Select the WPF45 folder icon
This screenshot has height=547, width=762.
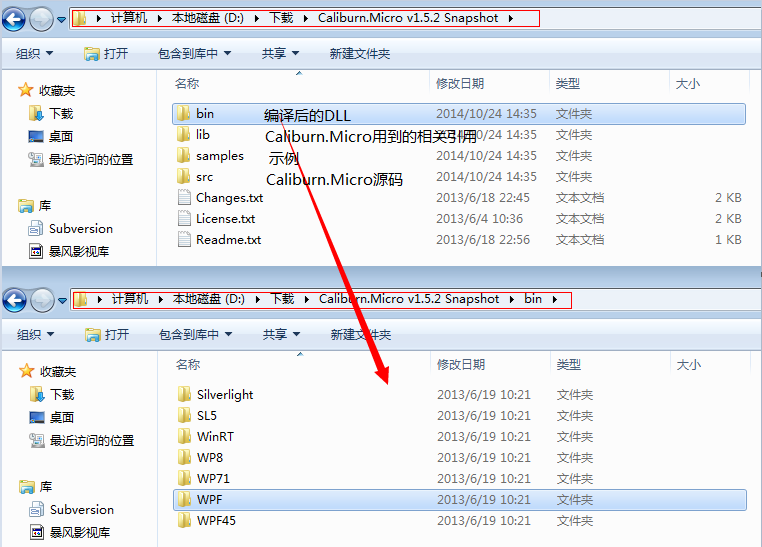click(x=185, y=520)
